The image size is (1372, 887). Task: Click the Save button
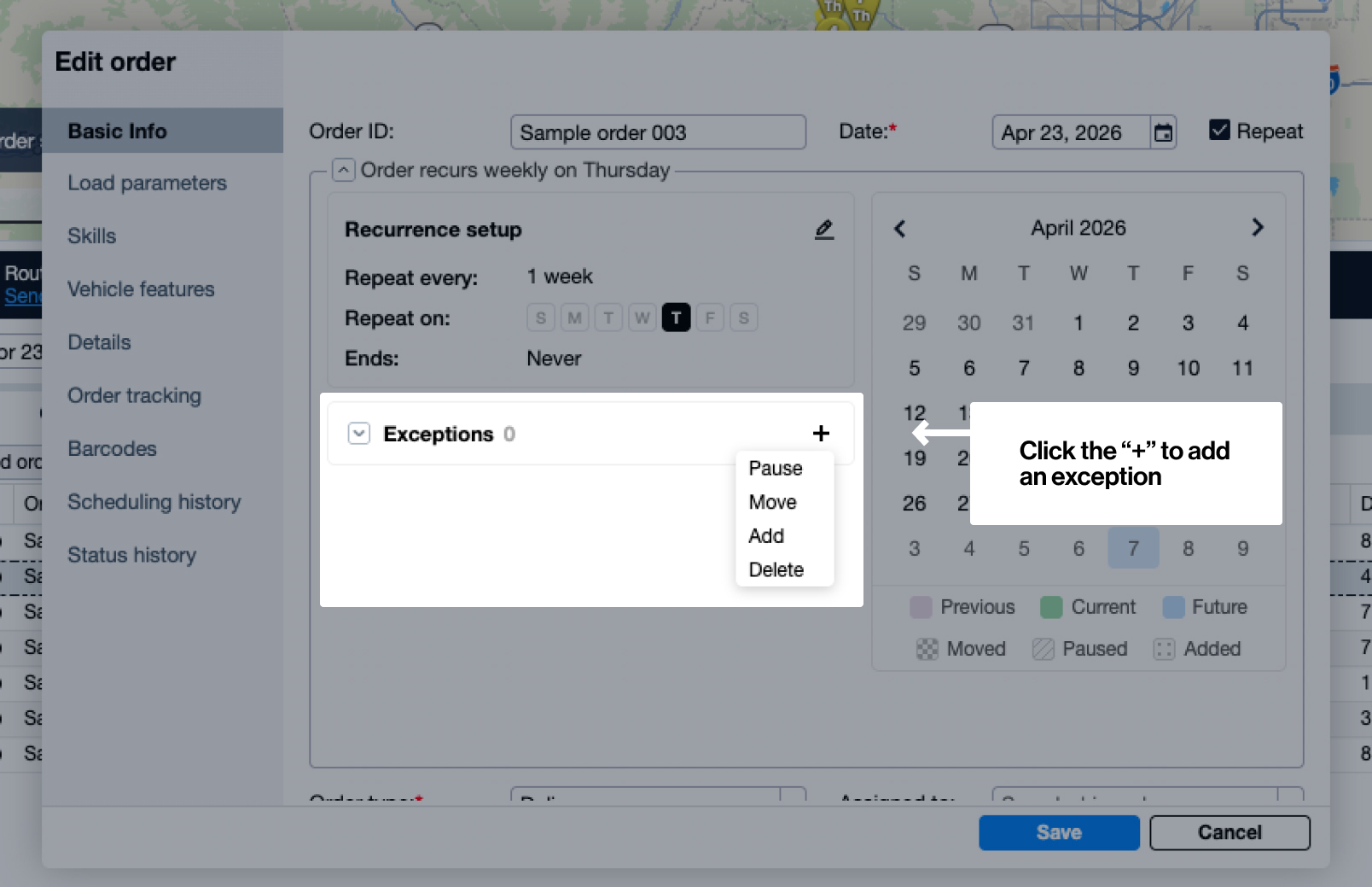[x=1059, y=832]
